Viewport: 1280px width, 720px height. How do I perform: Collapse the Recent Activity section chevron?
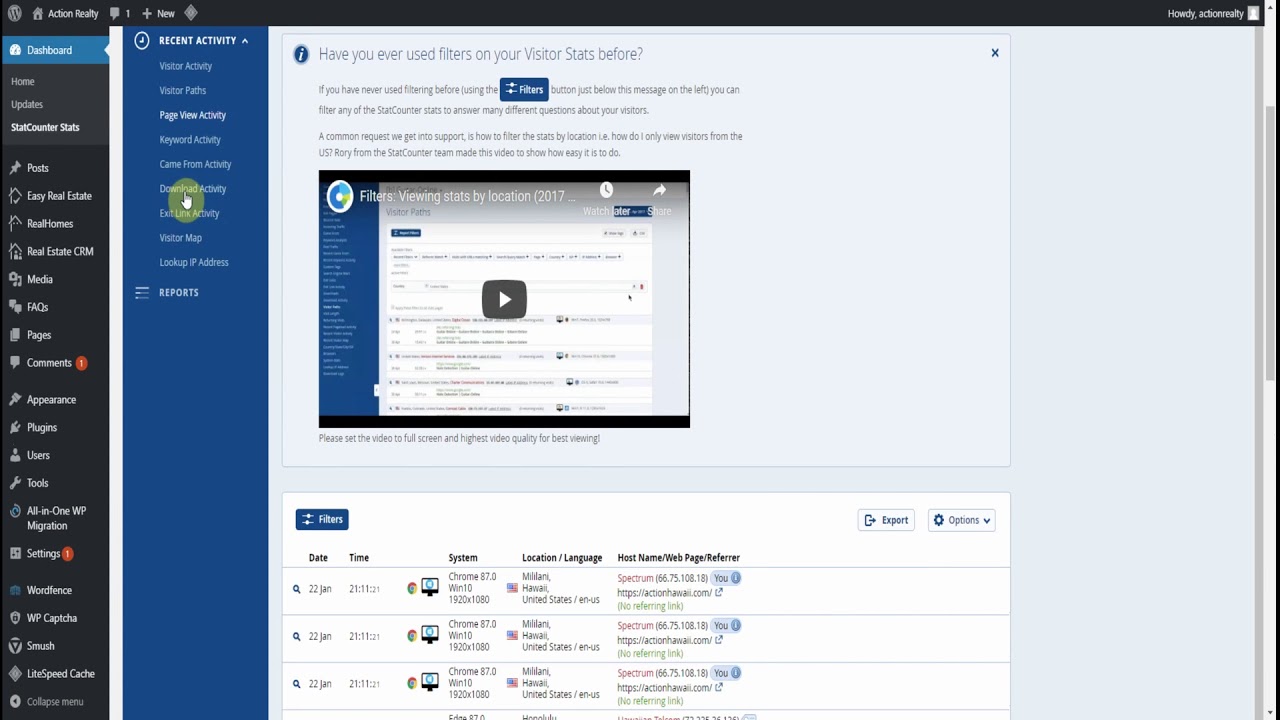pos(245,41)
